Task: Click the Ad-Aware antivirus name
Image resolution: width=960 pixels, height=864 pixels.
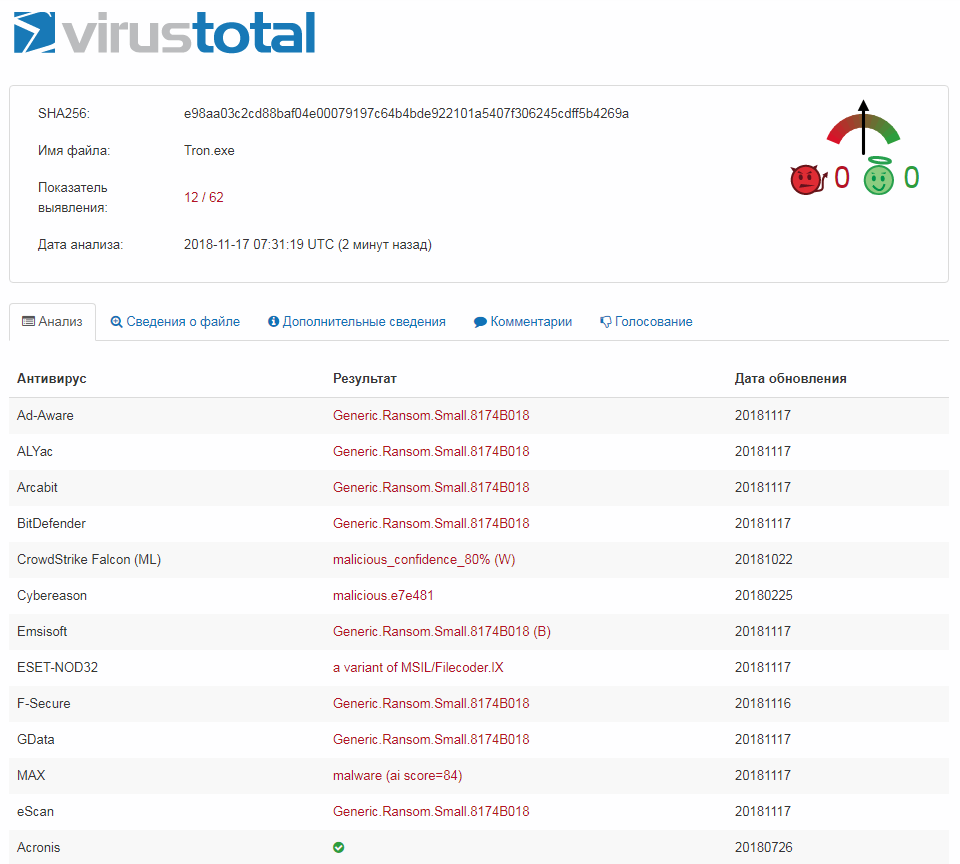Action: pyautogui.click(x=45, y=415)
